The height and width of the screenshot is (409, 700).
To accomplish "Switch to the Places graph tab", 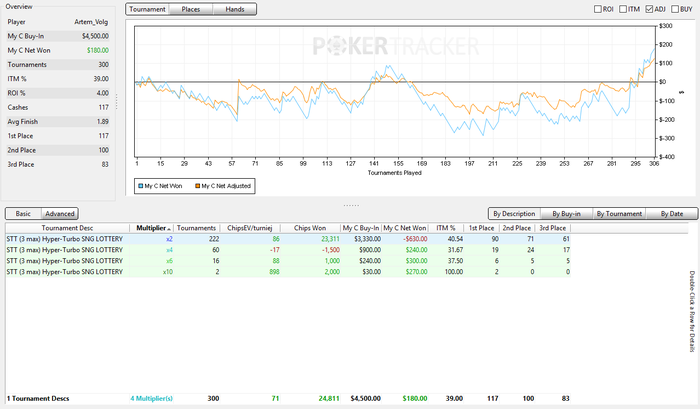I will pos(191,9).
